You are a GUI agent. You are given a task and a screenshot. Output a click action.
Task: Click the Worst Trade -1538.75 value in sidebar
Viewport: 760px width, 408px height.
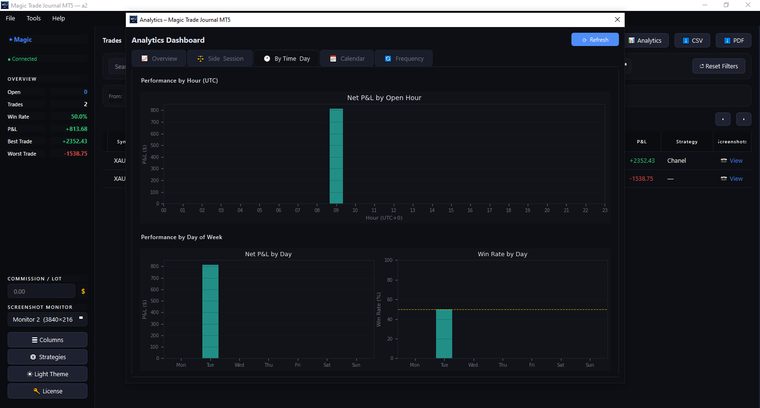tap(76, 154)
